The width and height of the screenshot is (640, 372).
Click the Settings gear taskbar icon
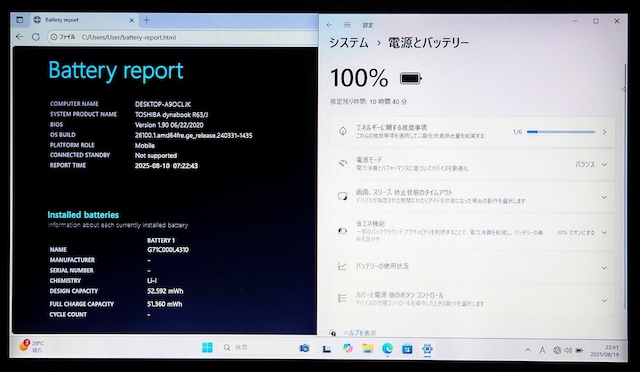click(x=427, y=349)
